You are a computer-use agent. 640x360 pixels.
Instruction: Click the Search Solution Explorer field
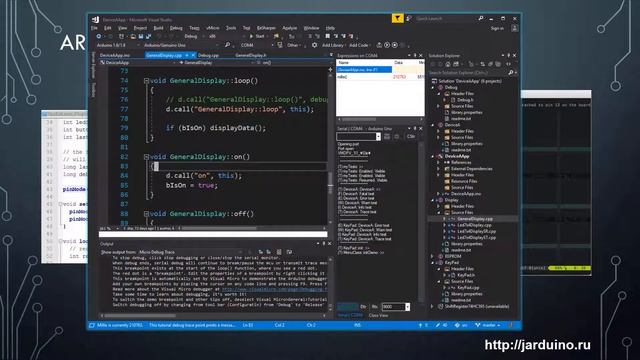(x=468, y=73)
